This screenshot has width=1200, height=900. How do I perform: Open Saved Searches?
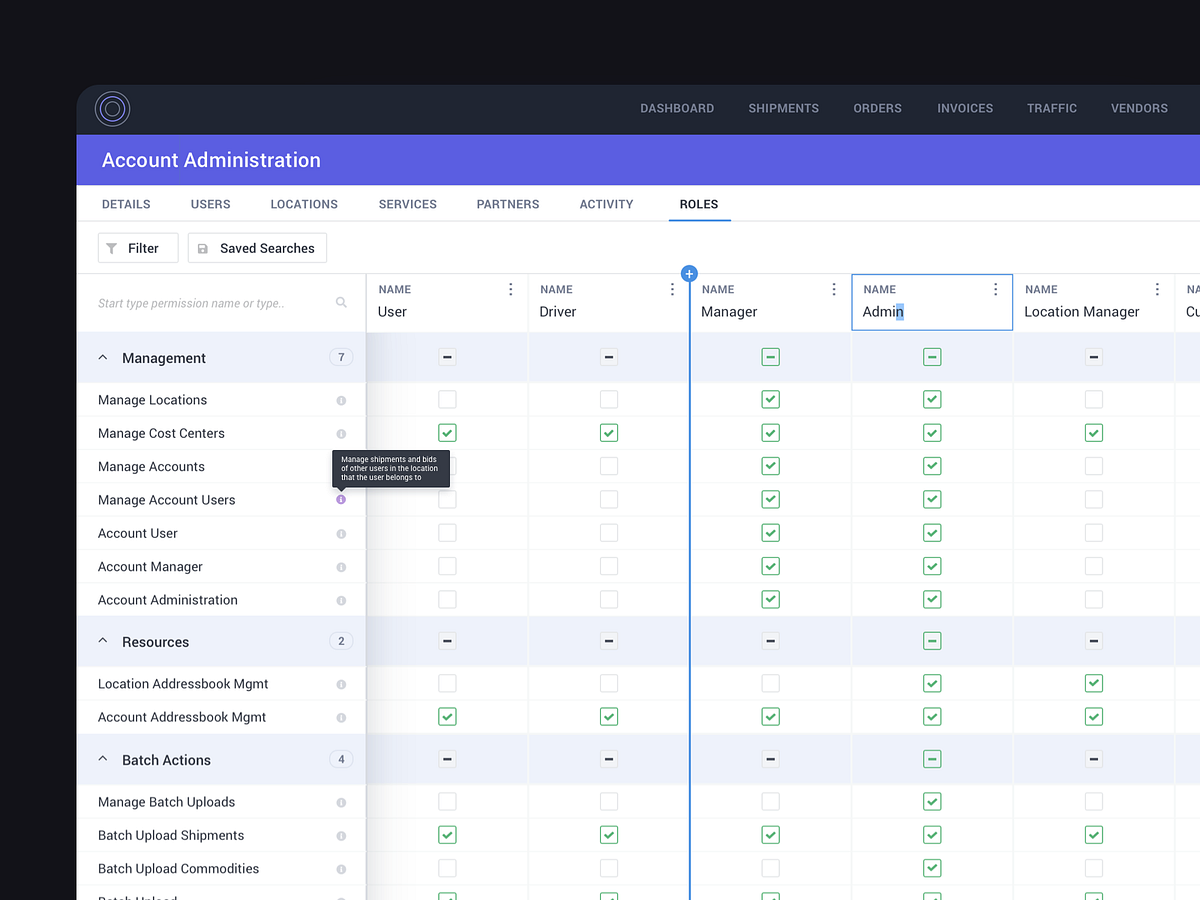coord(257,247)
